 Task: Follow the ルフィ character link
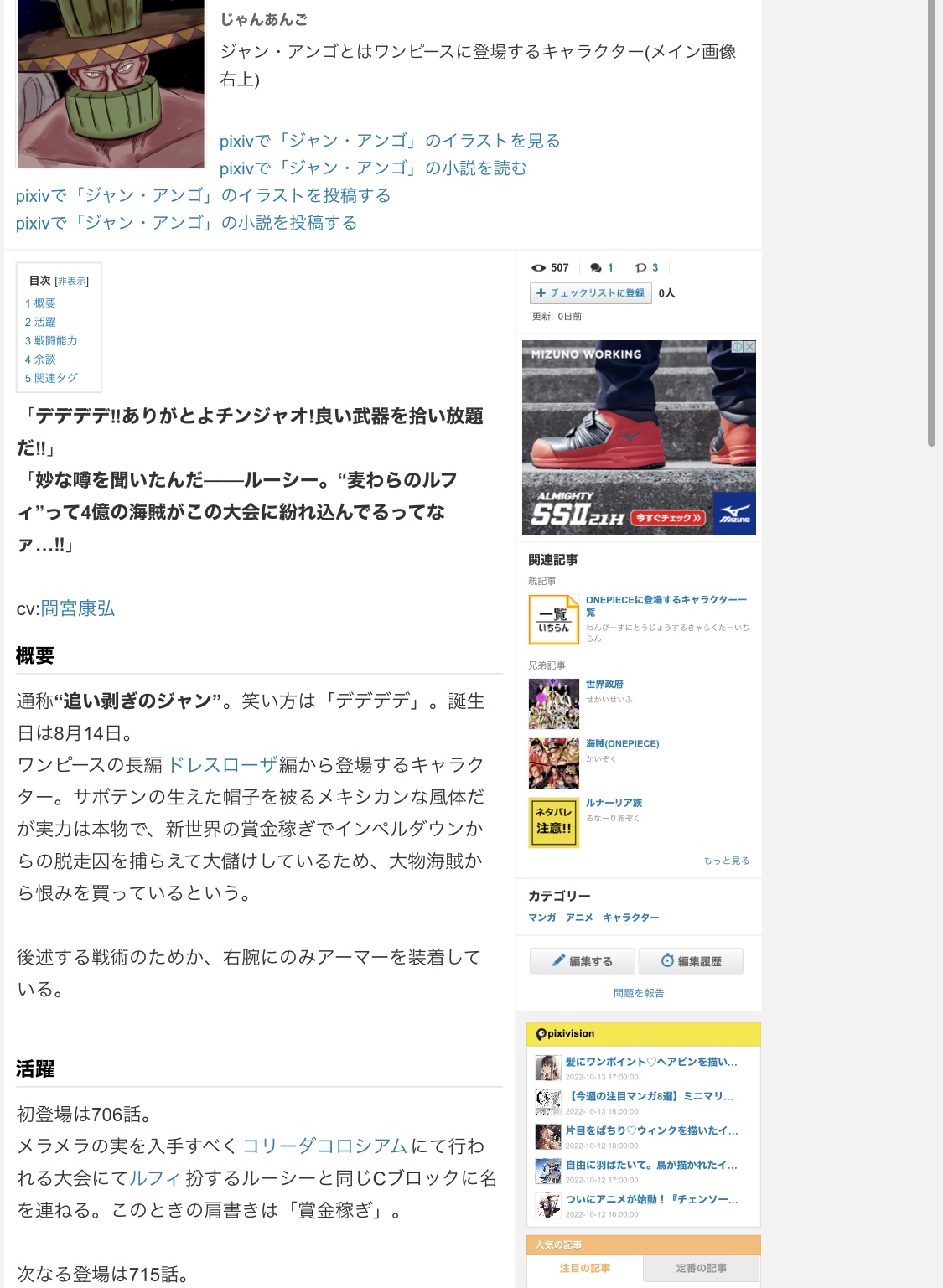(x=155, y=1178)
